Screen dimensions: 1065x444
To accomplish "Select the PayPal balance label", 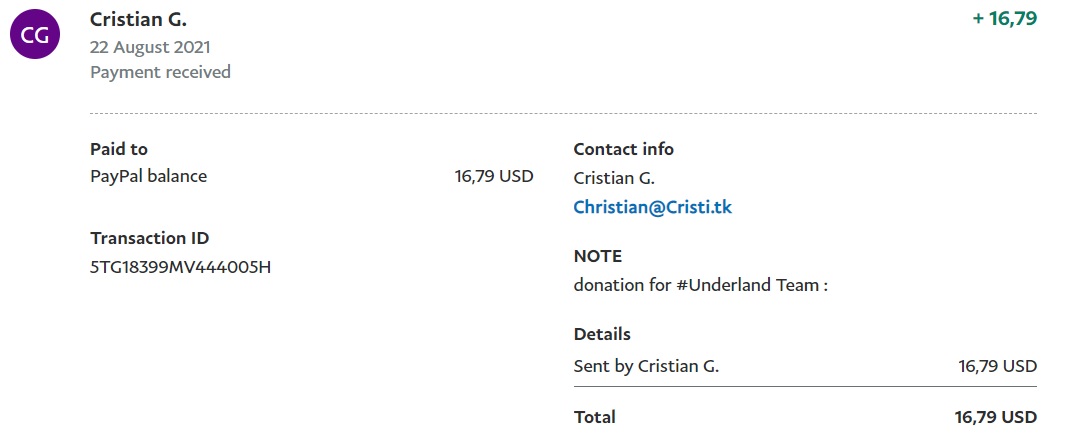I will click(148, 176).
